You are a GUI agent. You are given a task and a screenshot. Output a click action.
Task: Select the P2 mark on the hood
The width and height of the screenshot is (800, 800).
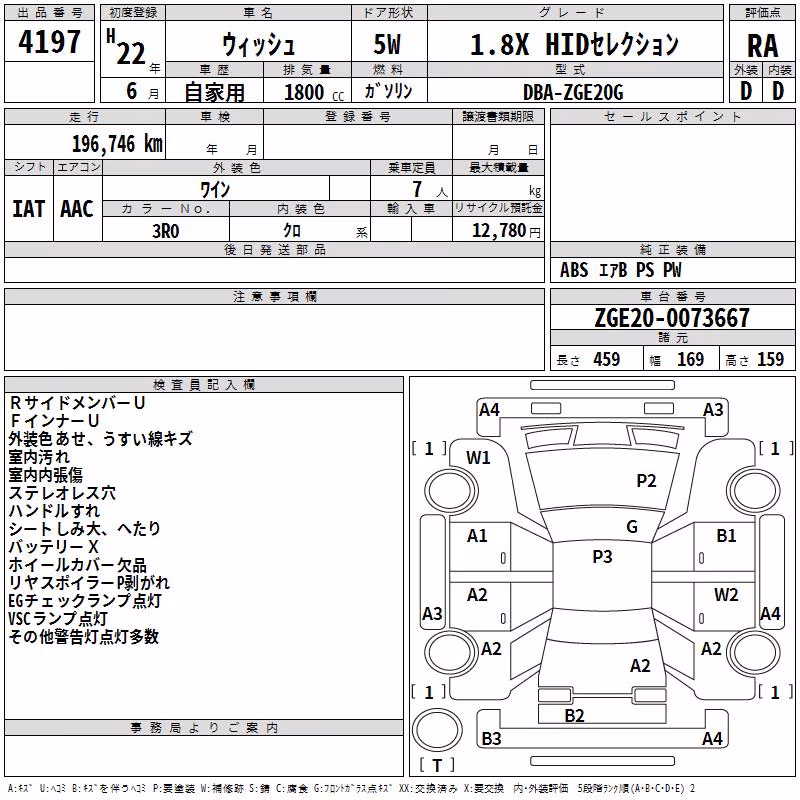[x=646, y=481]
